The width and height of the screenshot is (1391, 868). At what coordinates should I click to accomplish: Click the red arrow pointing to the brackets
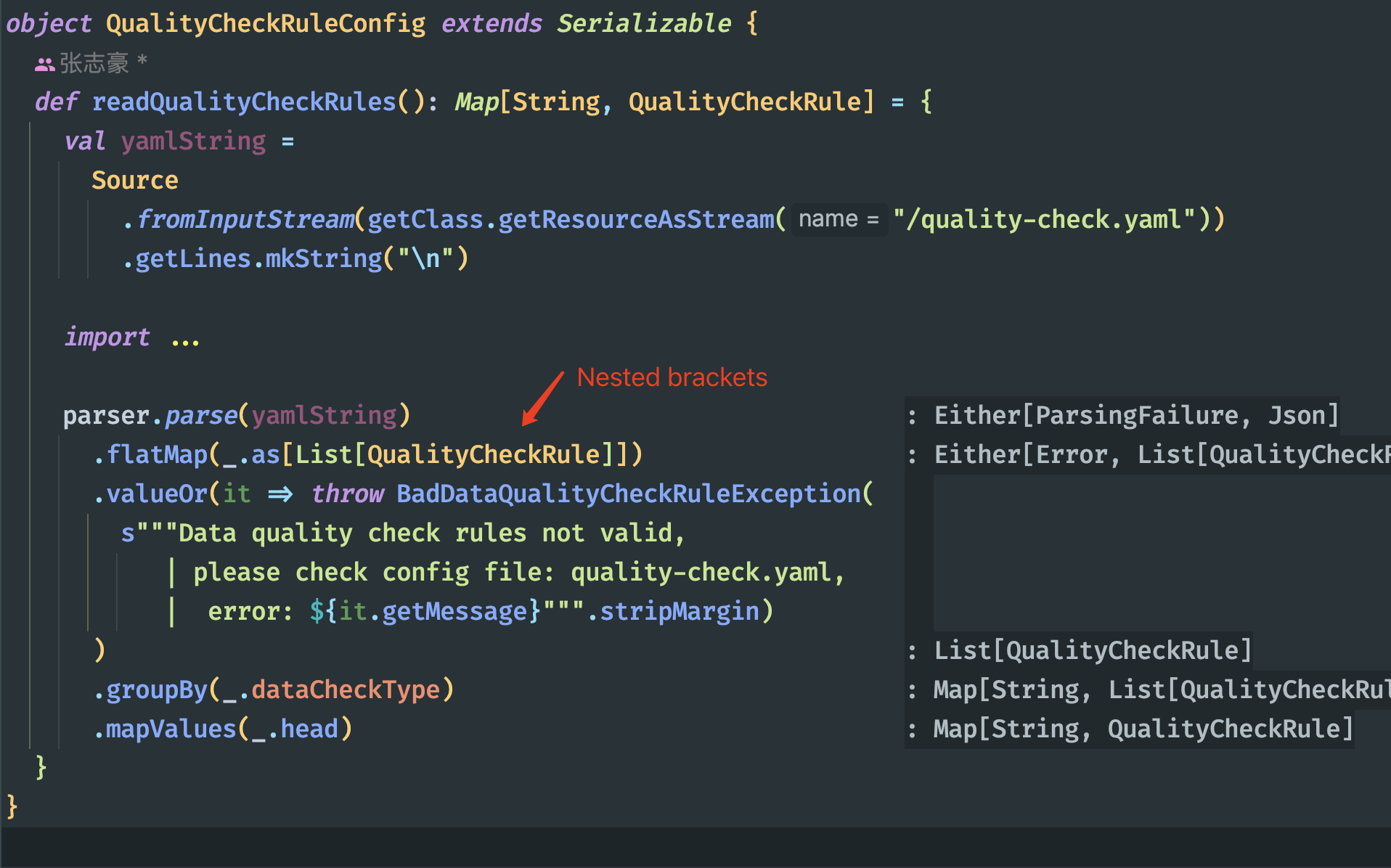pyautogui.click(x=543, y=398)
